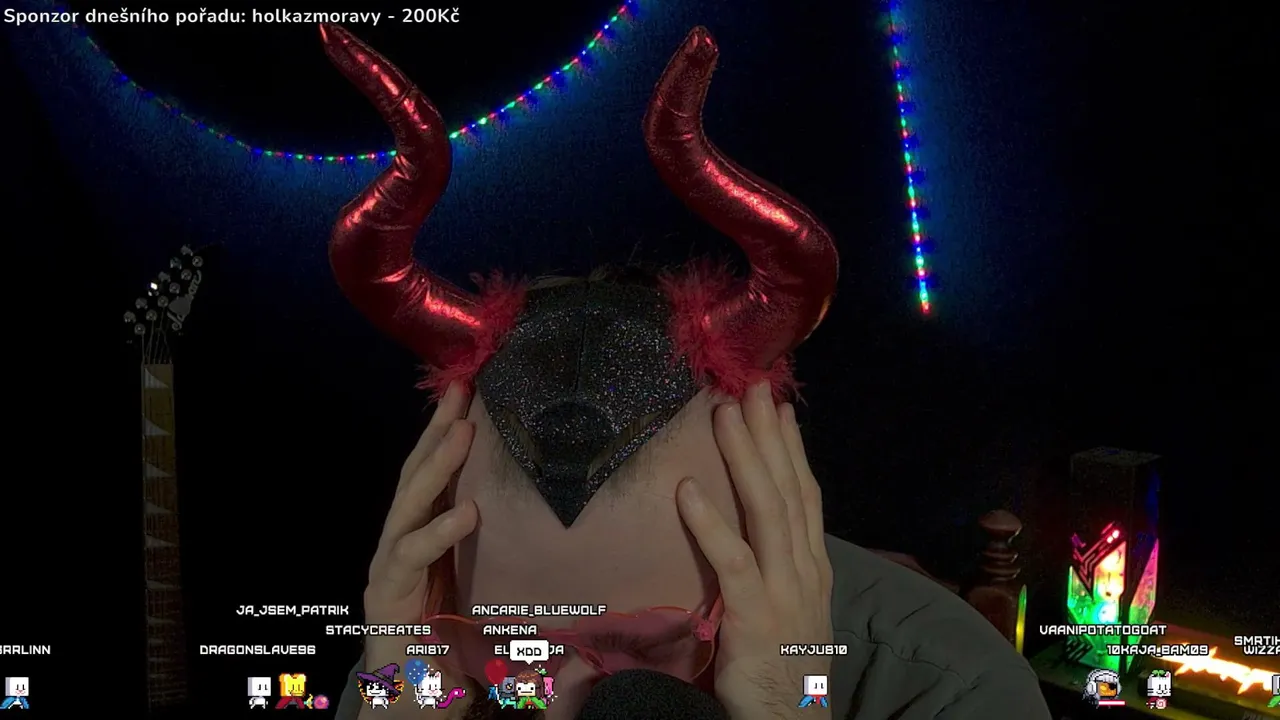Select the white cat avatar holding a blue balloon

tap(428, 686)
